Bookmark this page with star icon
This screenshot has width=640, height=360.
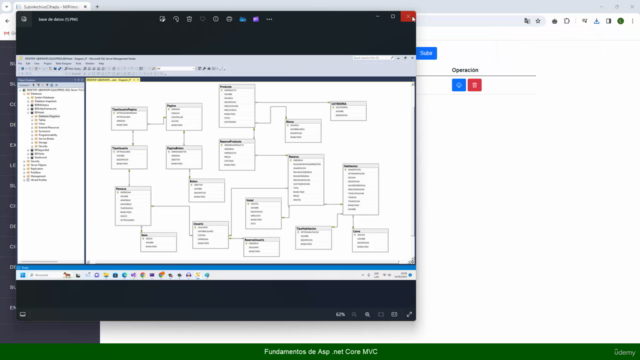tap(538, 21)
